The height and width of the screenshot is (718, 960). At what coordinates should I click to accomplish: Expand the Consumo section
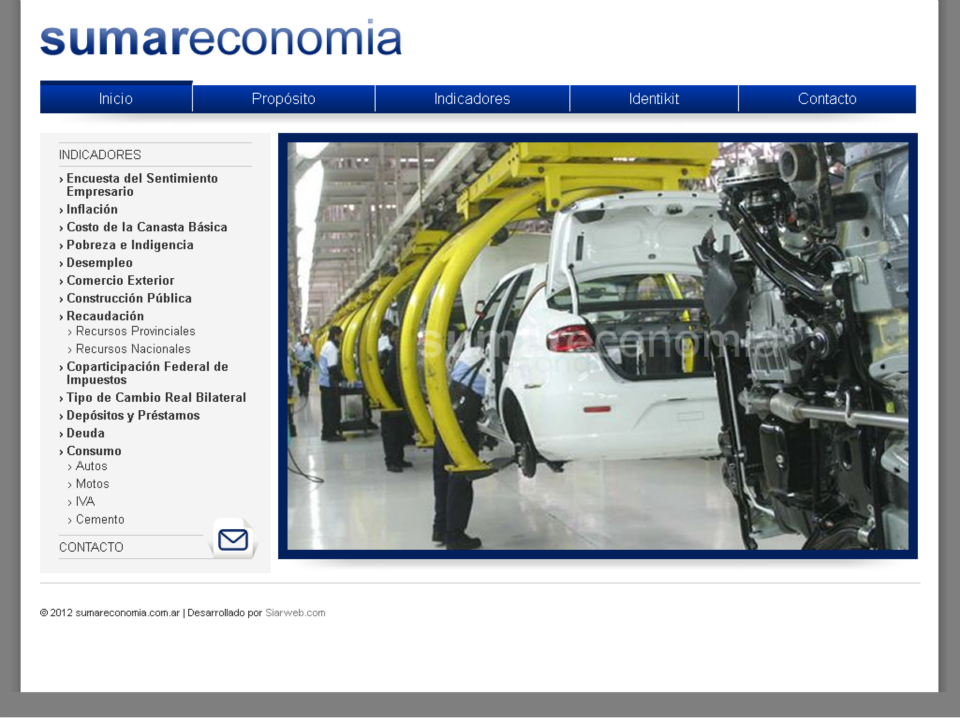pyautogui.click(x=94, y=452)
